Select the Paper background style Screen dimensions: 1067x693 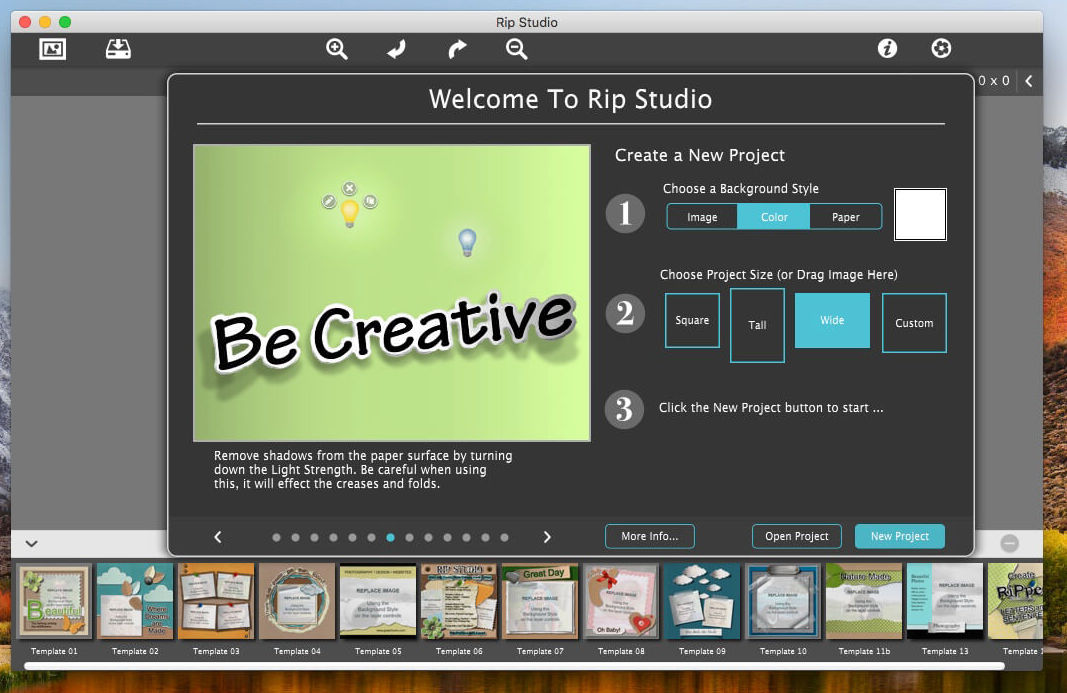tap(845, 217)
